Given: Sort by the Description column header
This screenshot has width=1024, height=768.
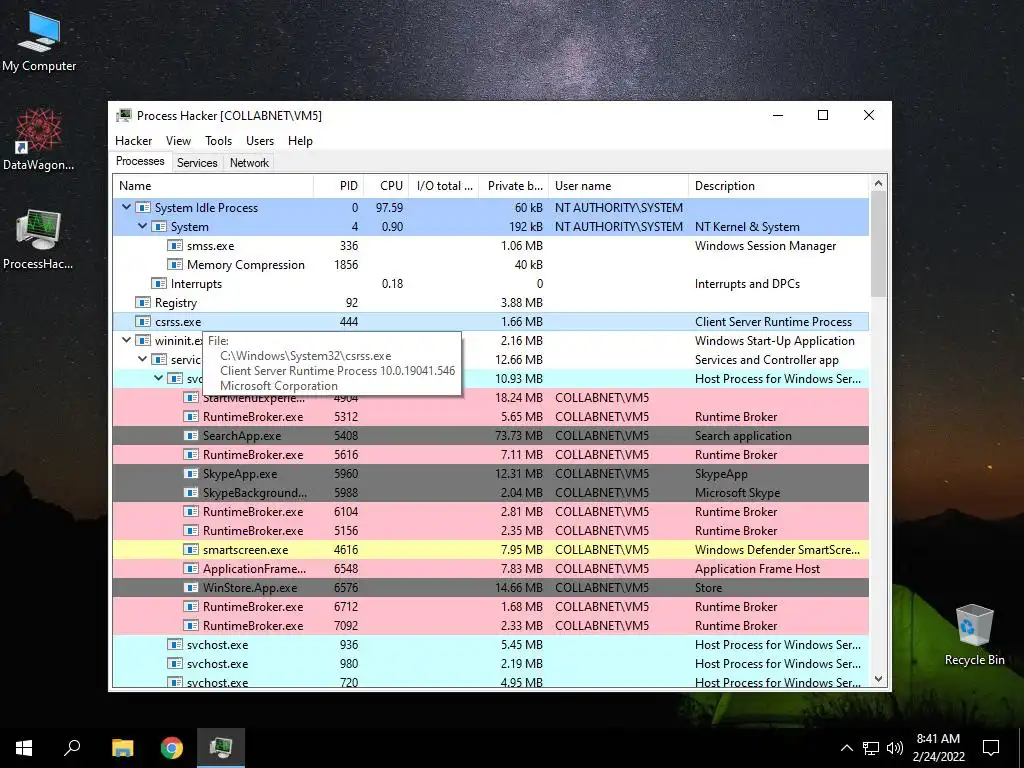Looking at the screenshot, I should coord(779,185).
